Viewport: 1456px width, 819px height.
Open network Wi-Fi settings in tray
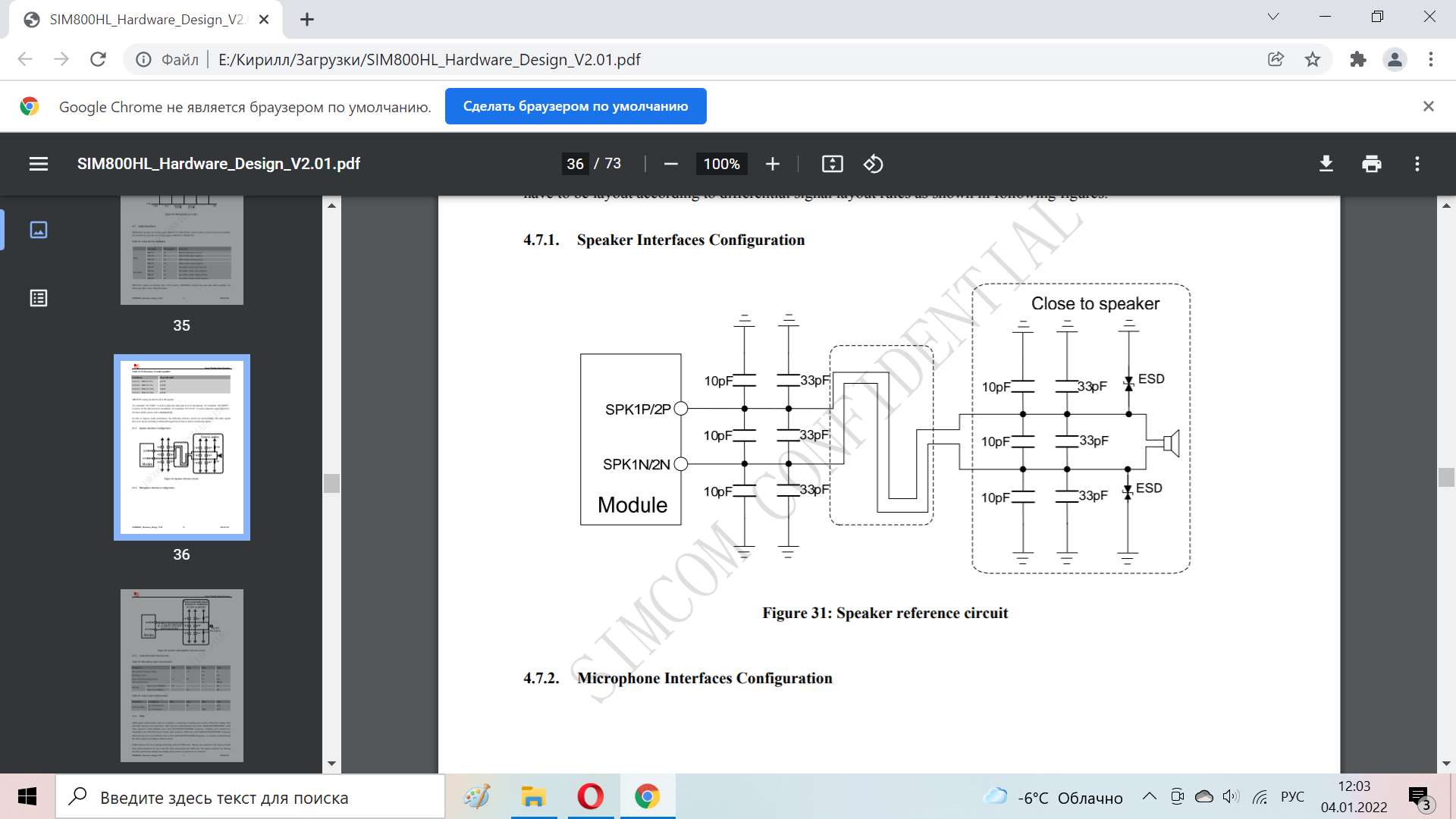[x=1260, y=796]
